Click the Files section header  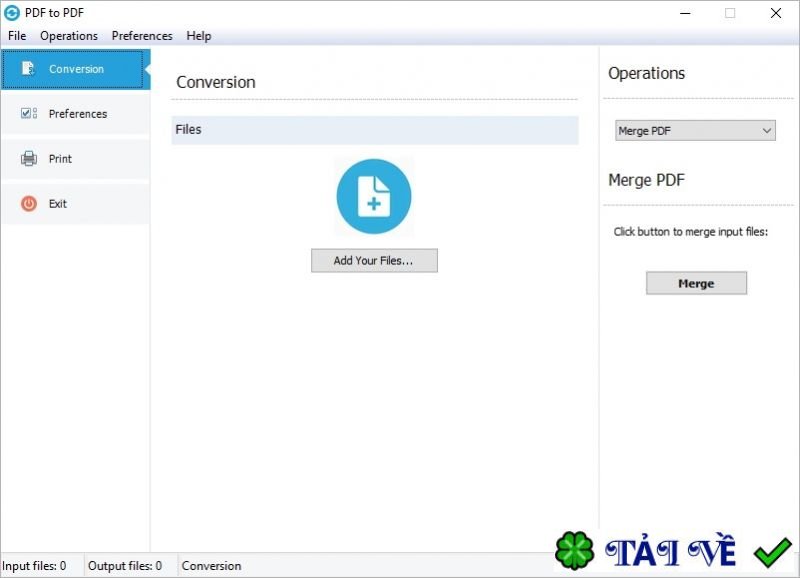(x=374, y=130)
